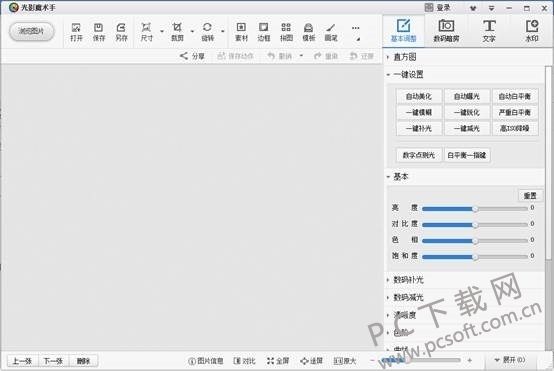Undo with the 撤销 button

point(280,56)
